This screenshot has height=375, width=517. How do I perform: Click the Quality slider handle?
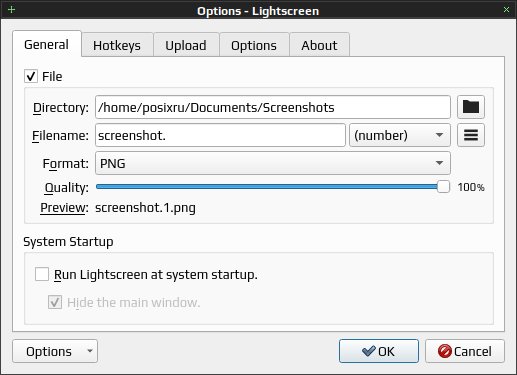coord(443,187)
